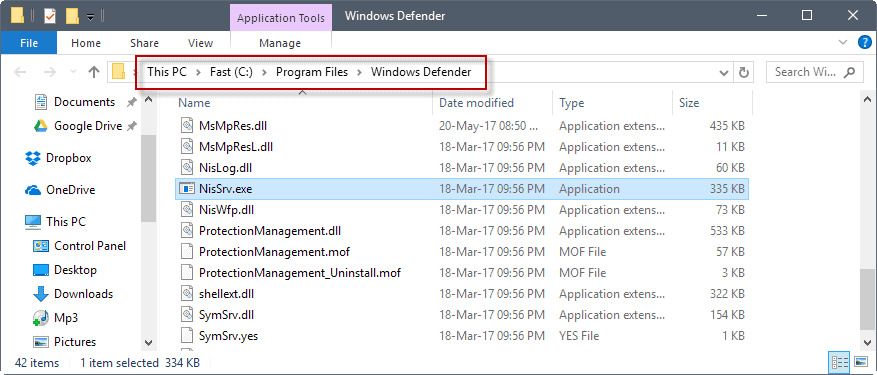
Task: Click the navigation pane scroll up arrow
Action: click(148, 101)
